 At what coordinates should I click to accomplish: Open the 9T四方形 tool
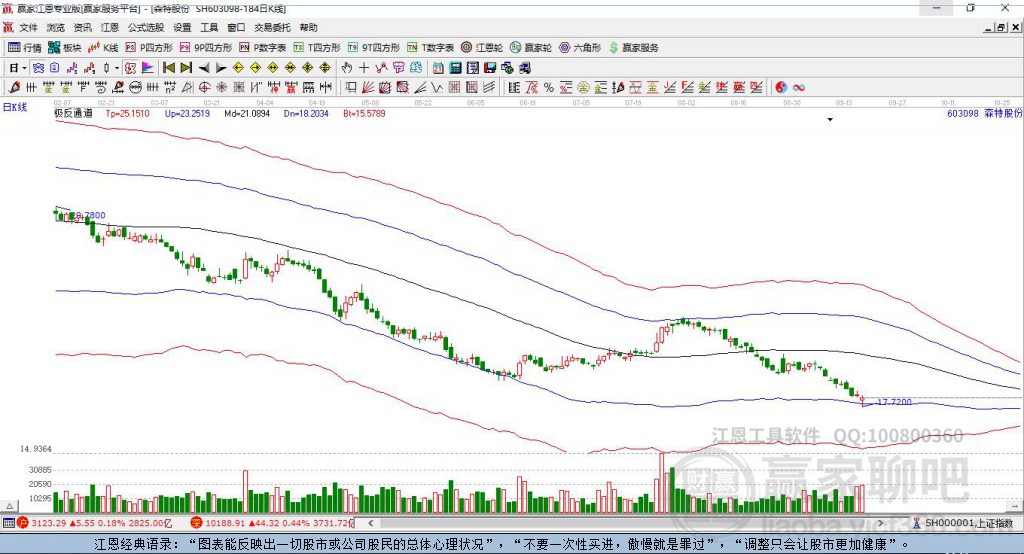click(374, 48)
